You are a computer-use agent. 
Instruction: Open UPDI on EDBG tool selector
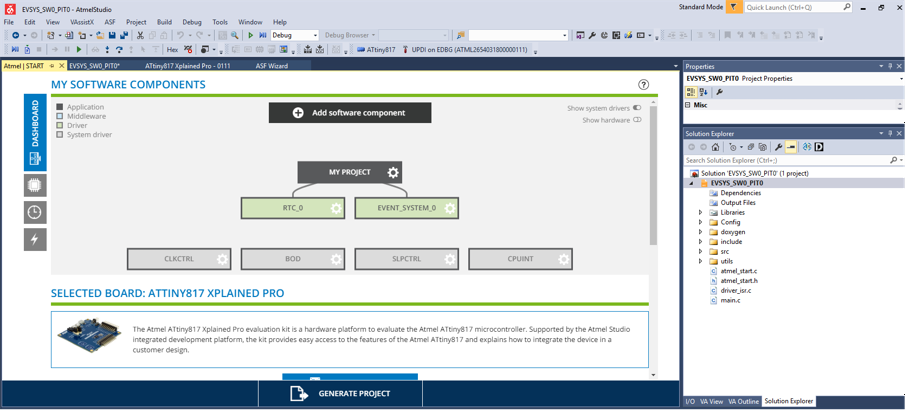465,50
